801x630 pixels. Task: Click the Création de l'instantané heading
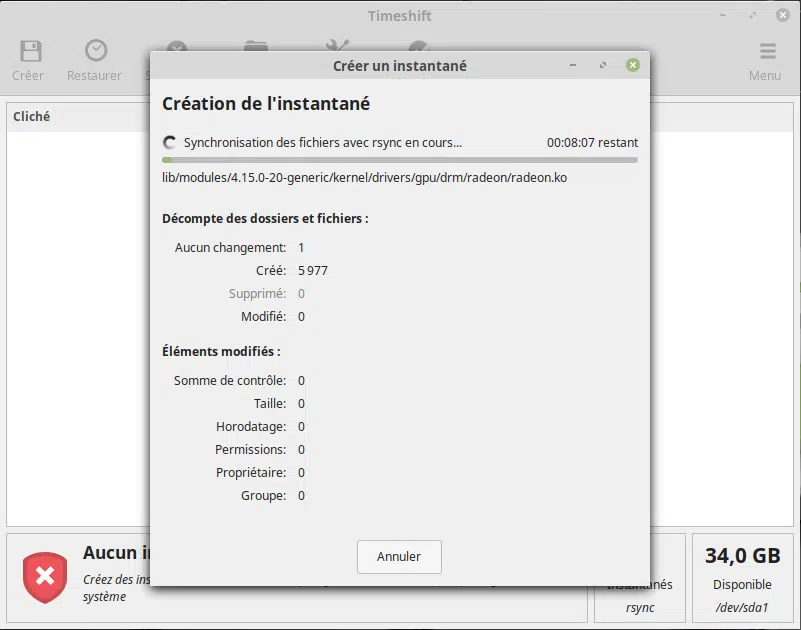pyautogui.click(x=266, y=104)
